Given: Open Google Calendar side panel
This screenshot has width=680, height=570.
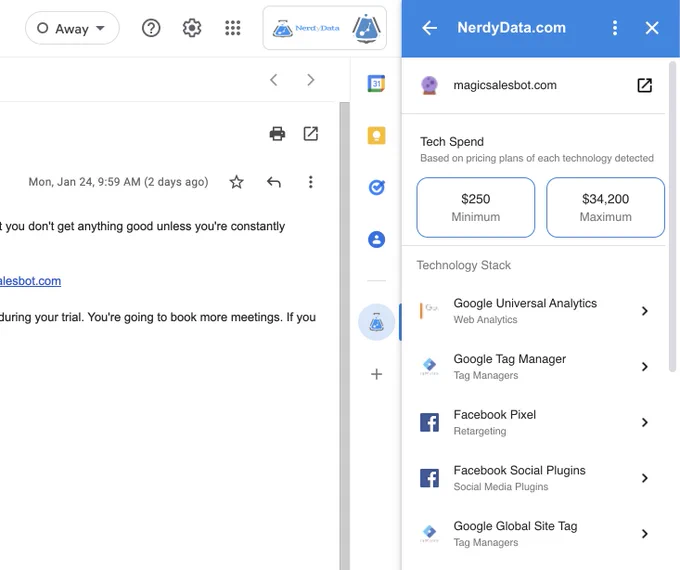Looking at the screenshot, I should 376,83.
